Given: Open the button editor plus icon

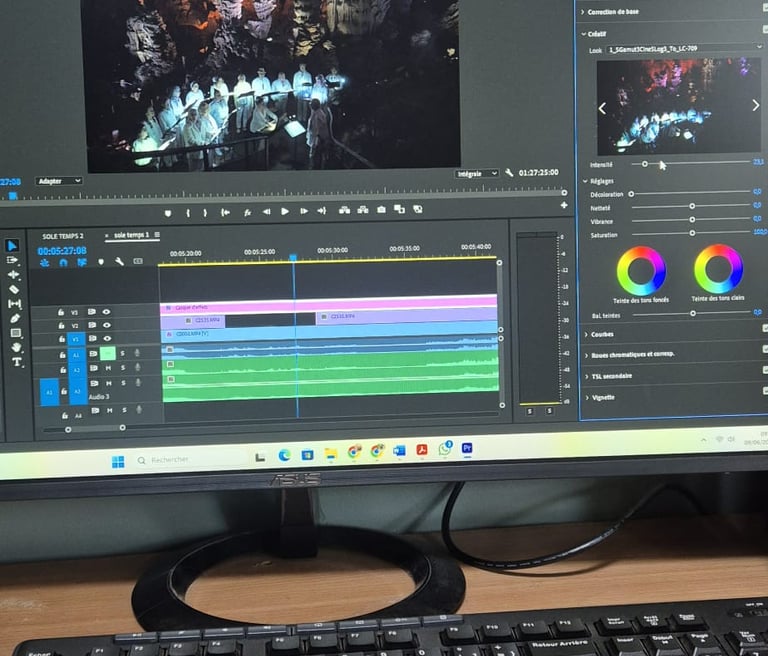Looking at the screenshot, I should pos(564,205).
